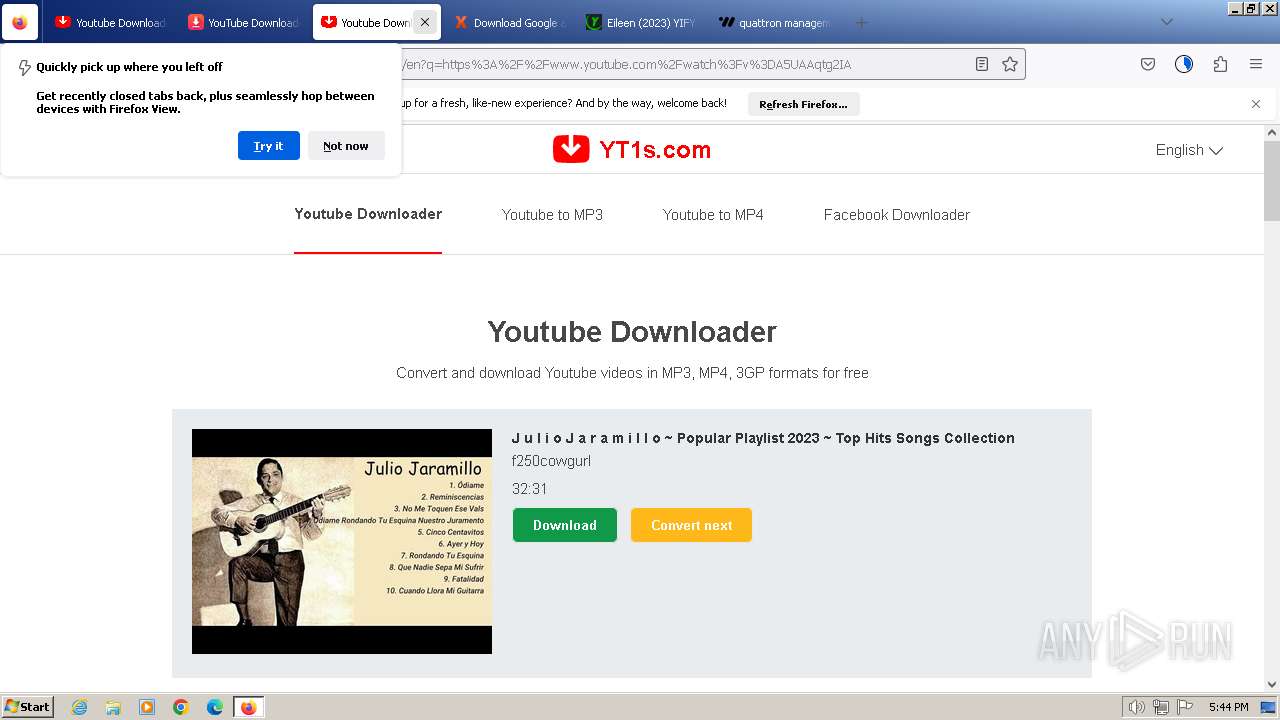The image size is (1280, 720).
Task: Open a new tab with the plus button
Action: [x=861, y=22]
